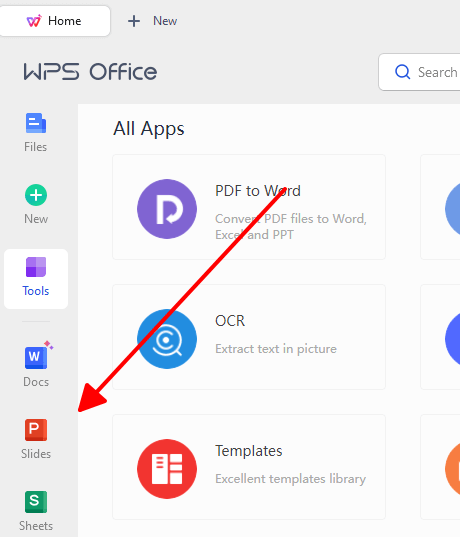Click the plus icon beside New tab
The width and height of the screenshot is (460, 537).
tap(134, 21)
